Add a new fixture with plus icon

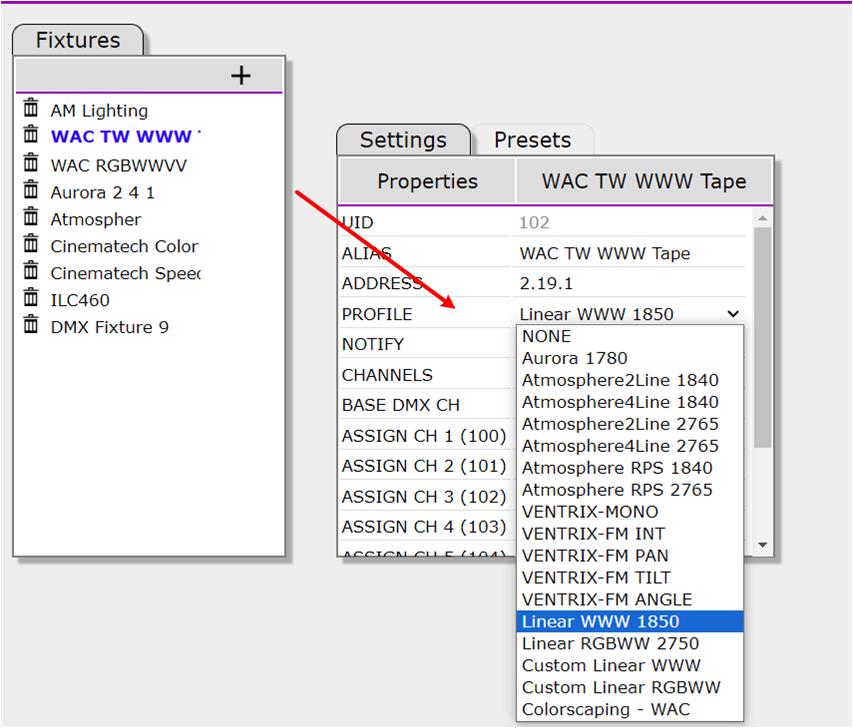pos(240,75)
